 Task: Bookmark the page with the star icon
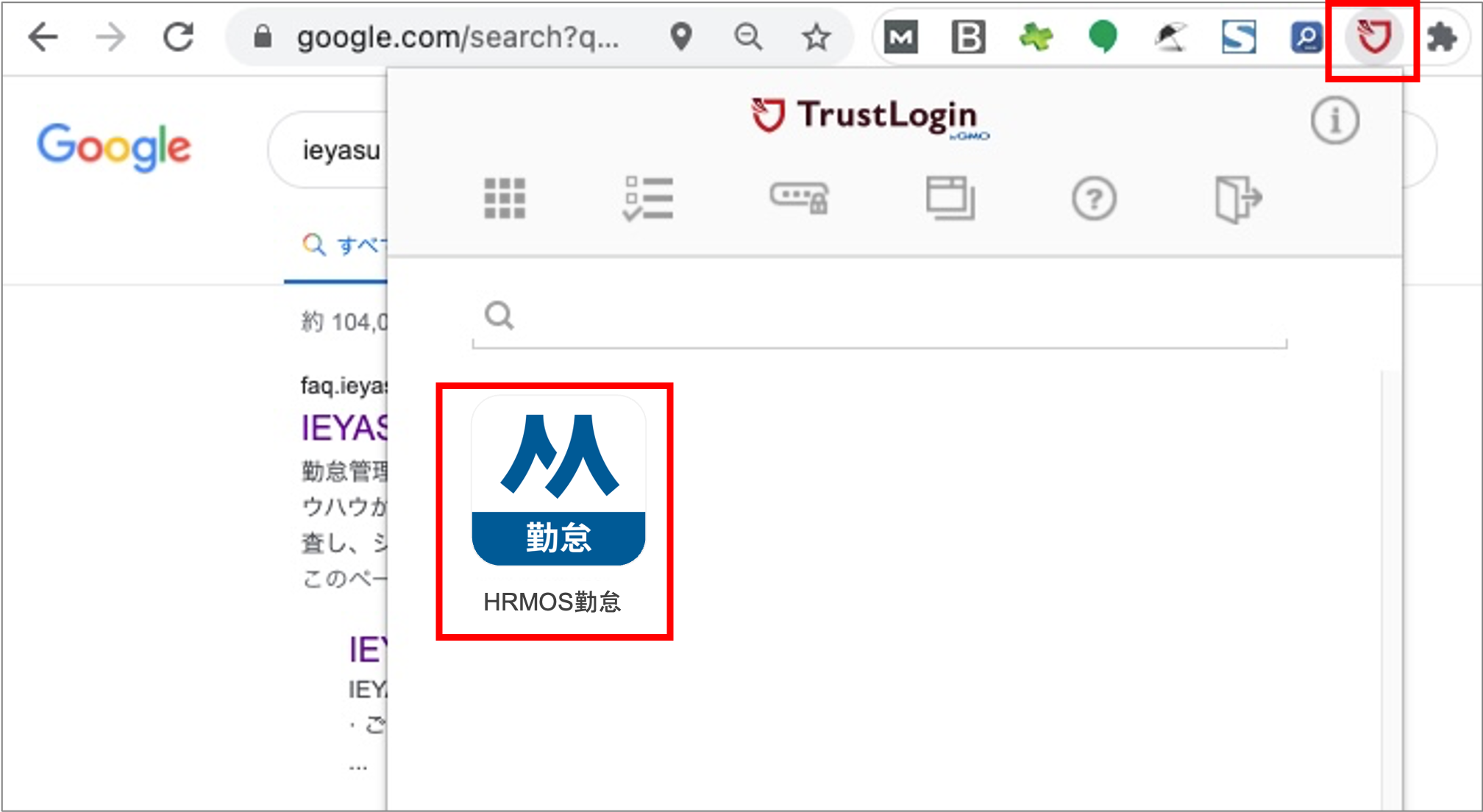click(817, 38)
